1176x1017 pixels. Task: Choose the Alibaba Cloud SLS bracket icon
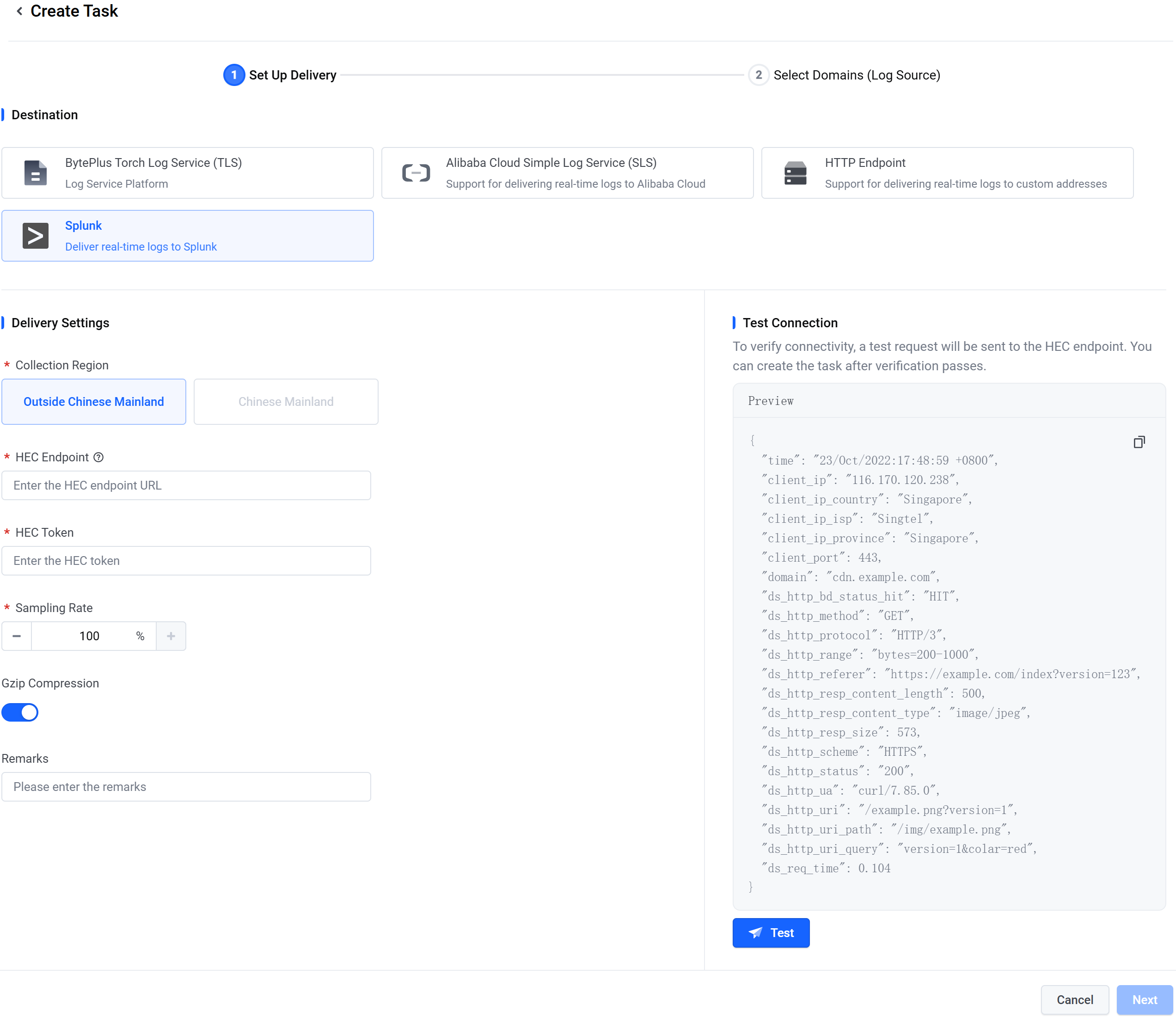pos(416,173)
